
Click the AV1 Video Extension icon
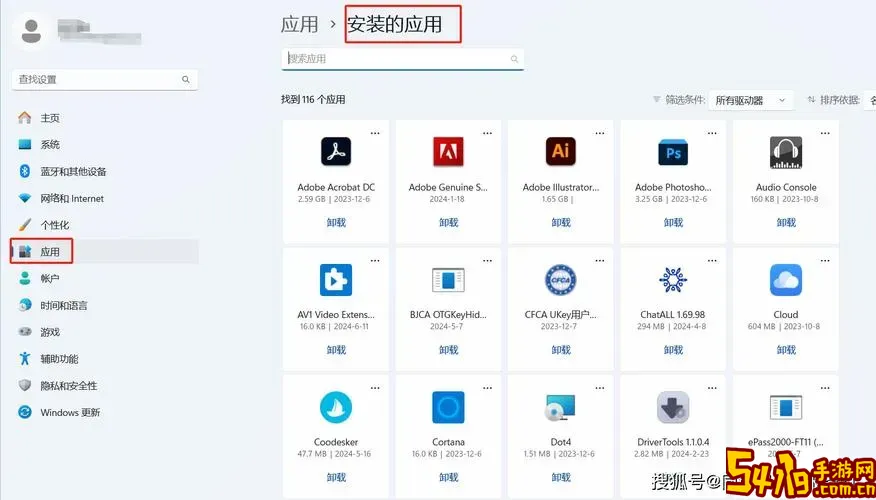tap(336, 280)
